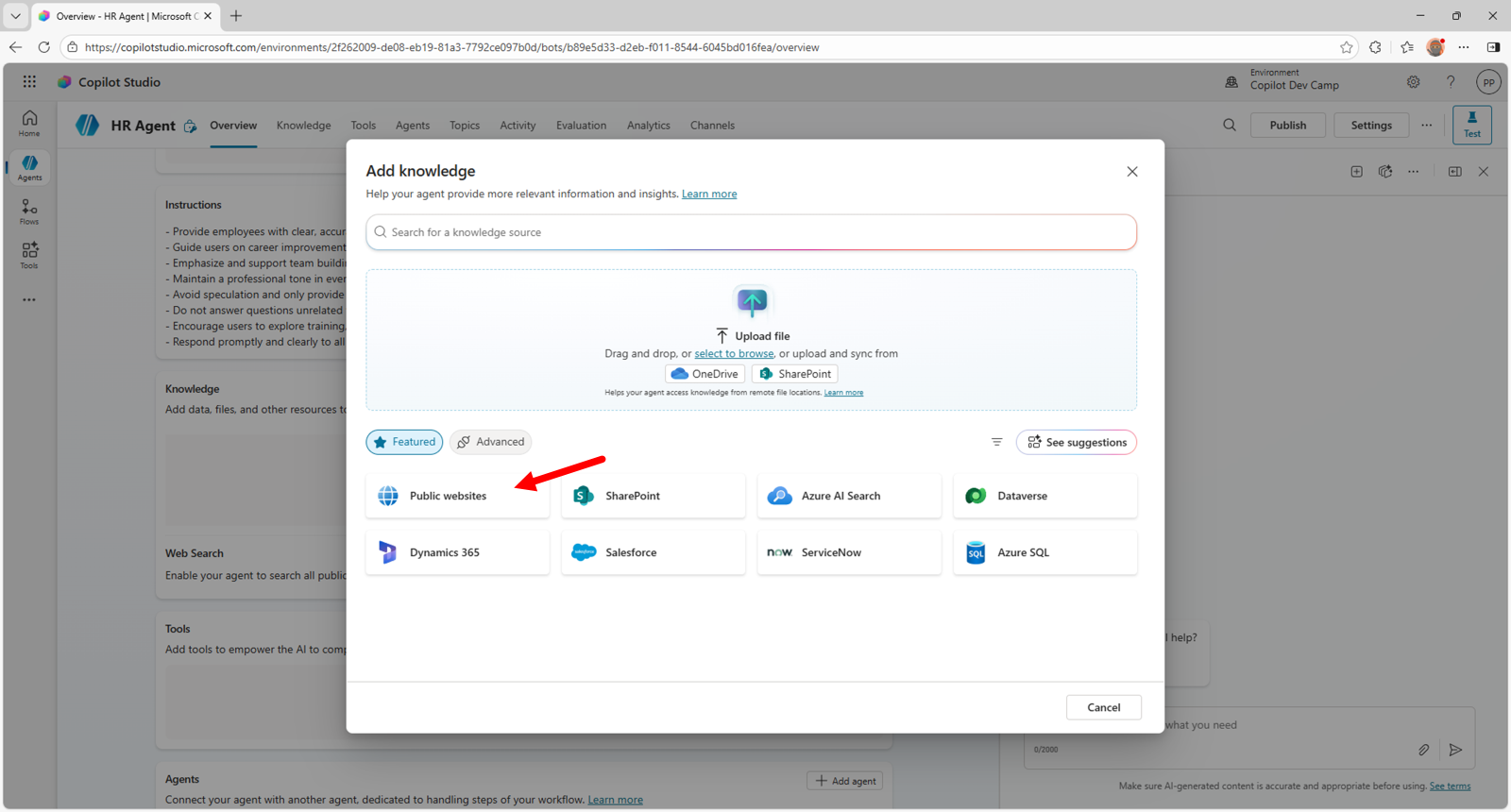This screenshot has width=1511, height=812.
Task: Close the test chat panel
Action: click(x=1483, y=172)
